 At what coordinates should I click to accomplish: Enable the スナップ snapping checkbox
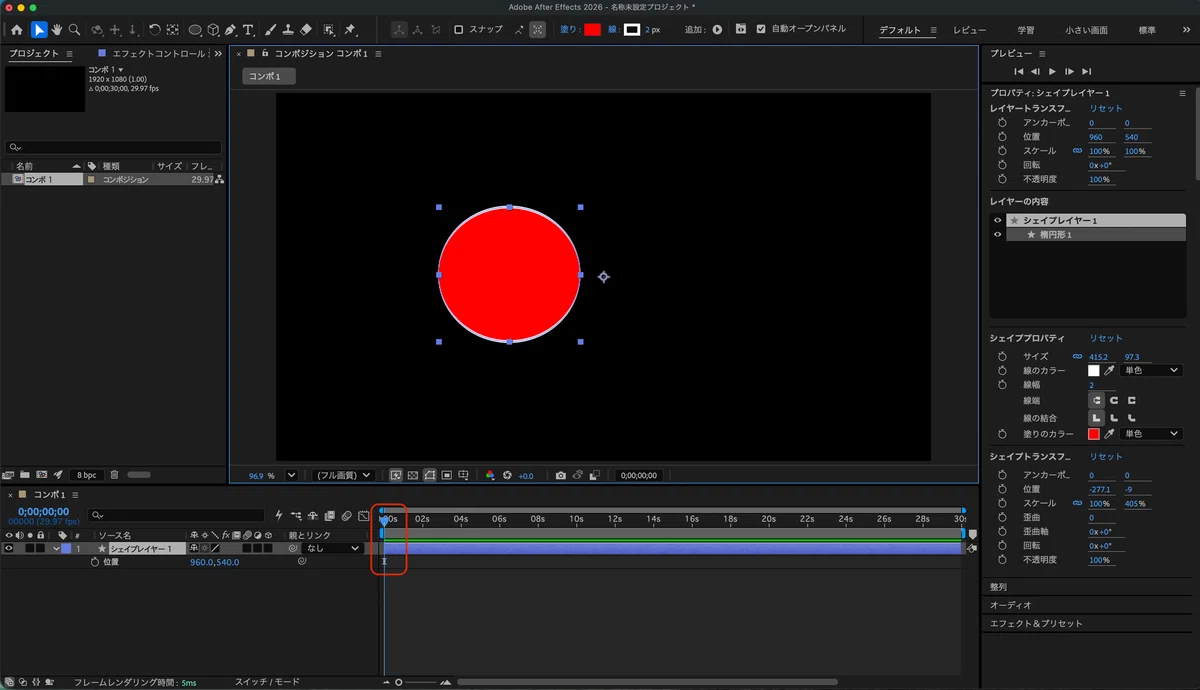[459, 30]
